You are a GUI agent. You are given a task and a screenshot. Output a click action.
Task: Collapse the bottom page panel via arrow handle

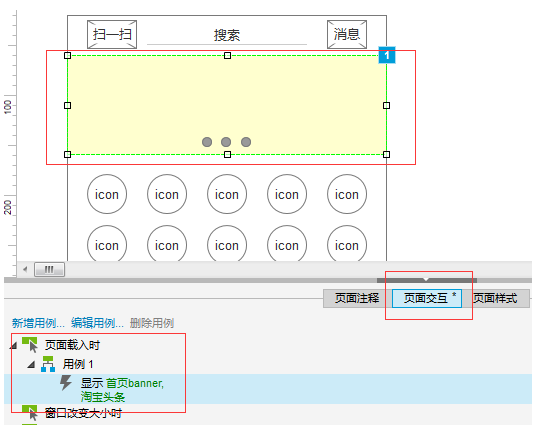coord(426,280)
